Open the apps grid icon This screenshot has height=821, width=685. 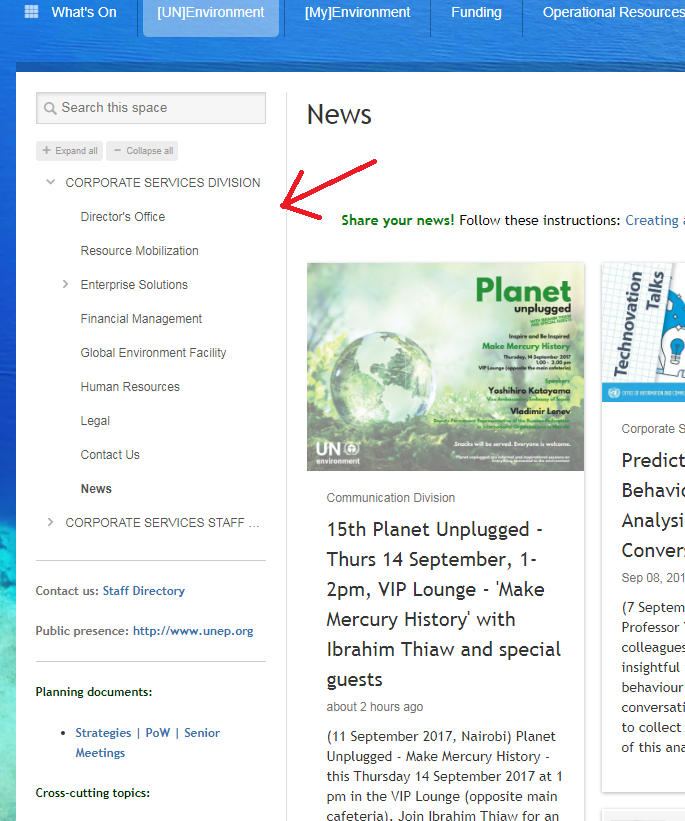point(31,12)
